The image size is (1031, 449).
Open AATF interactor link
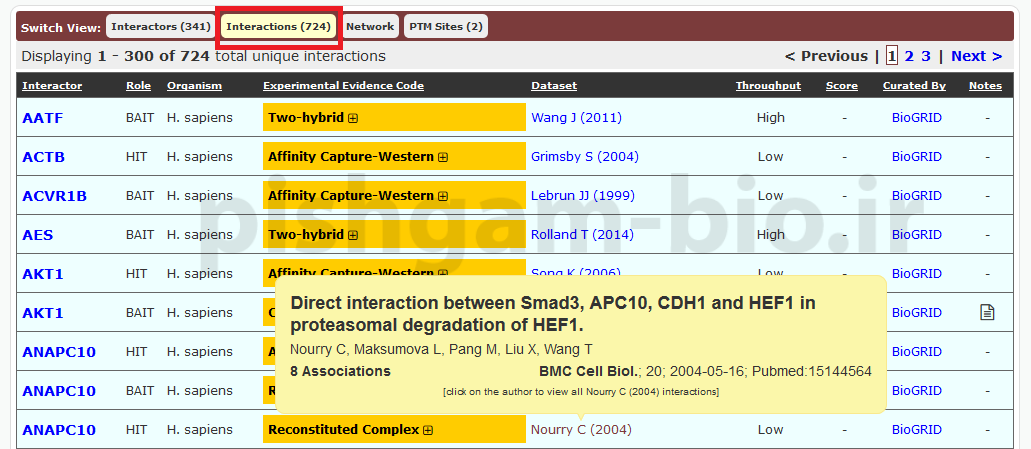pyautogui.click(x=42, y=118)
